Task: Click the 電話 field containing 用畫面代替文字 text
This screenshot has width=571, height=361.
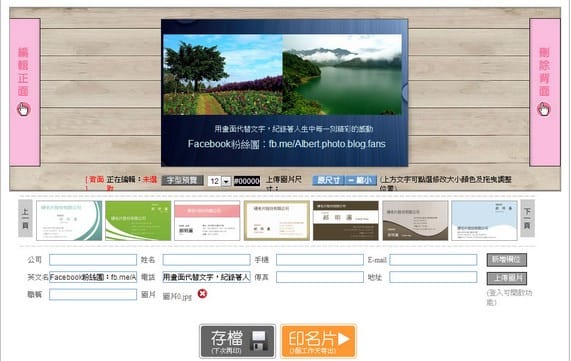Action: coord(206,277)
